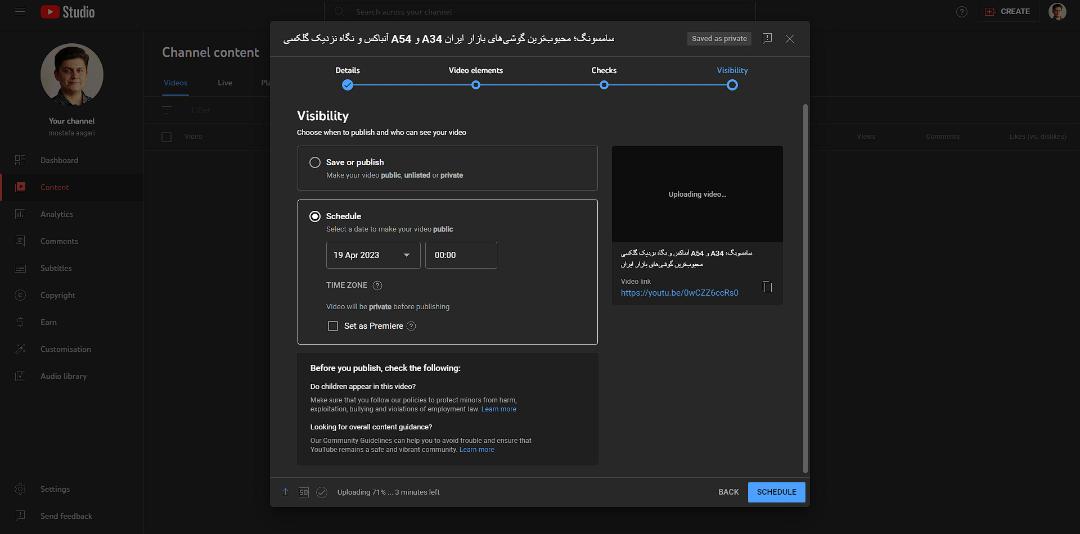The width and height of the screenshot is (1080, 534).
Task: Click the search across your channel field
Action: [x=540, y=12]
